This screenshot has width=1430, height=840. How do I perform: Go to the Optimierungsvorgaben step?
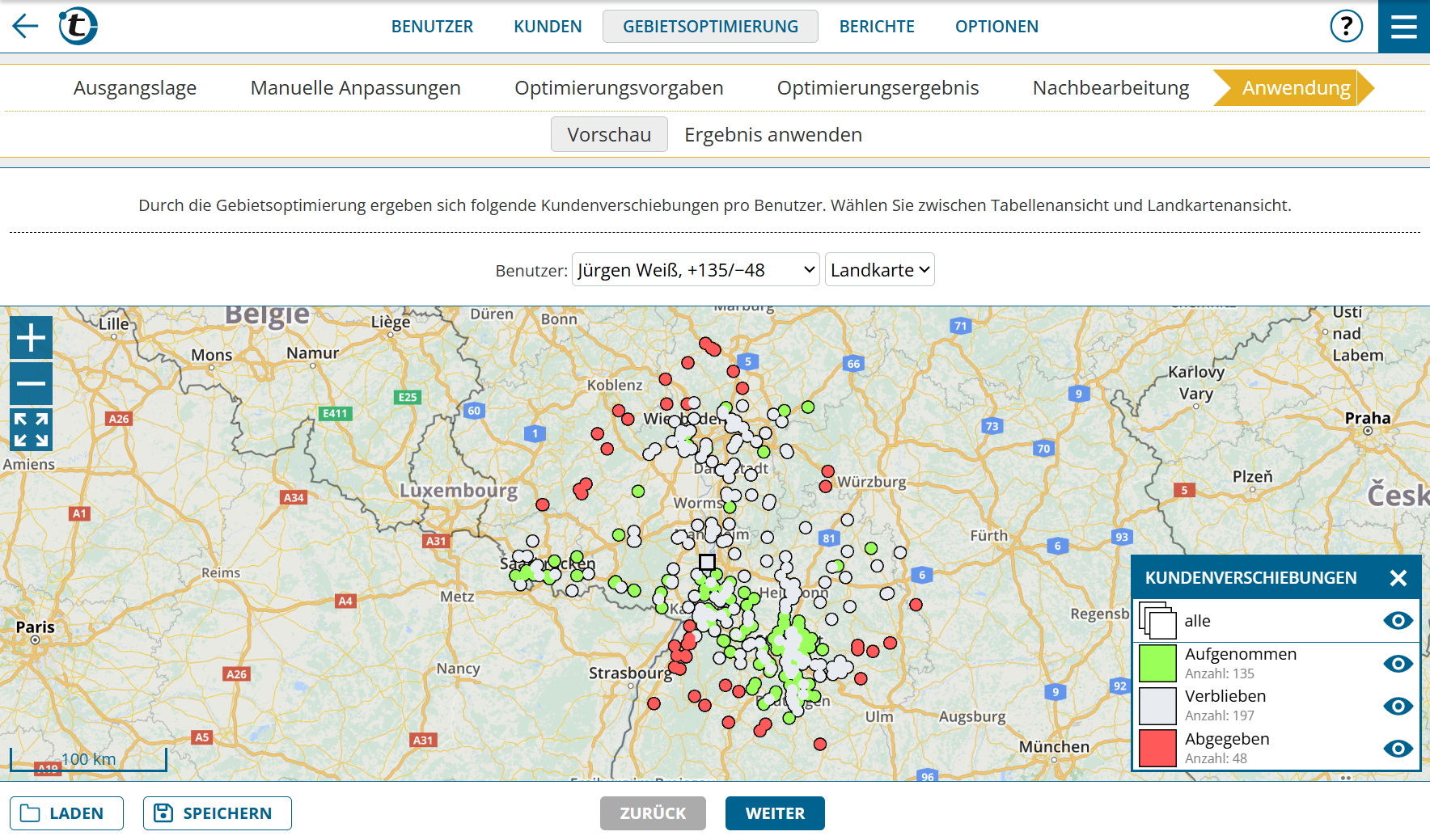(x=619, y=88)
